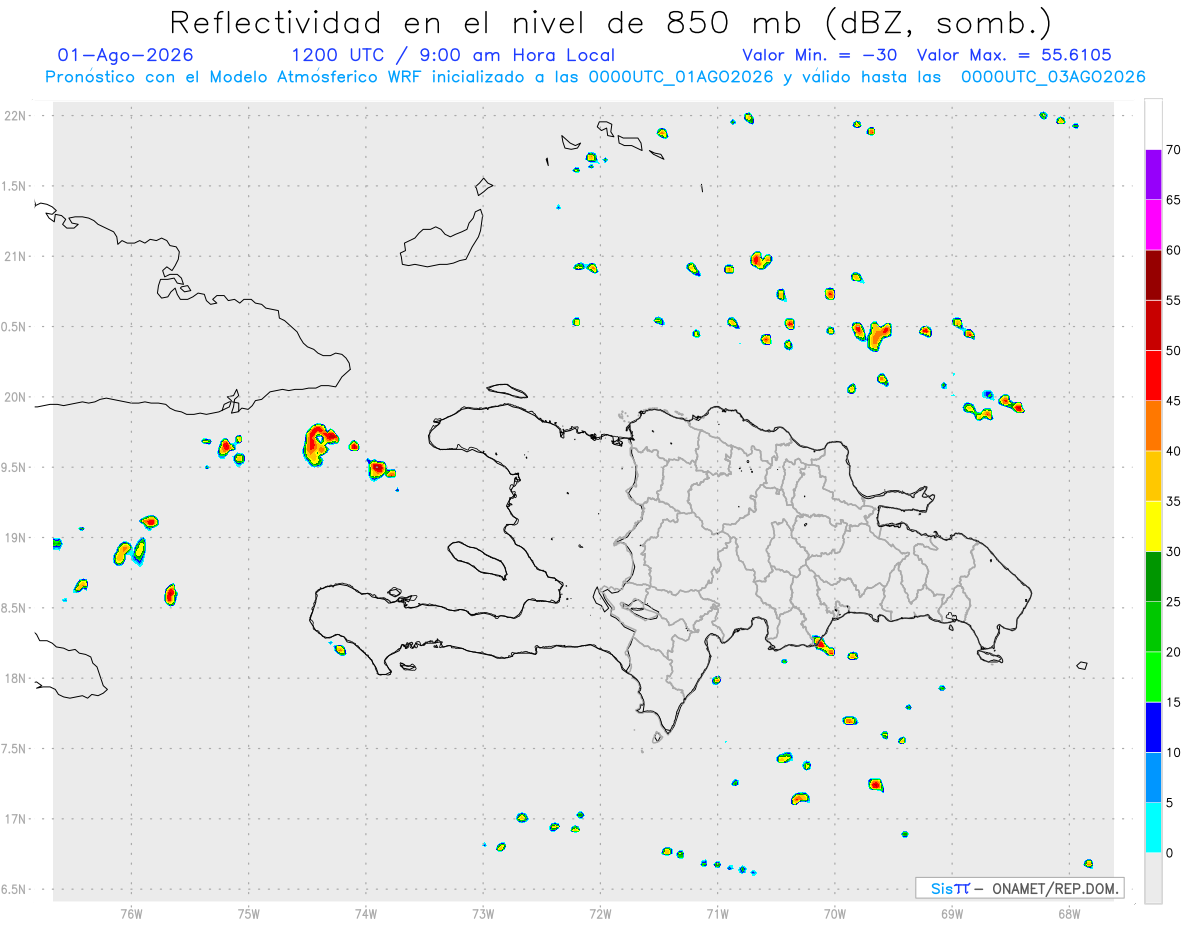
Task: Click the longitude label '71W'
Action: pyautogui.click(x=717, y=914)
